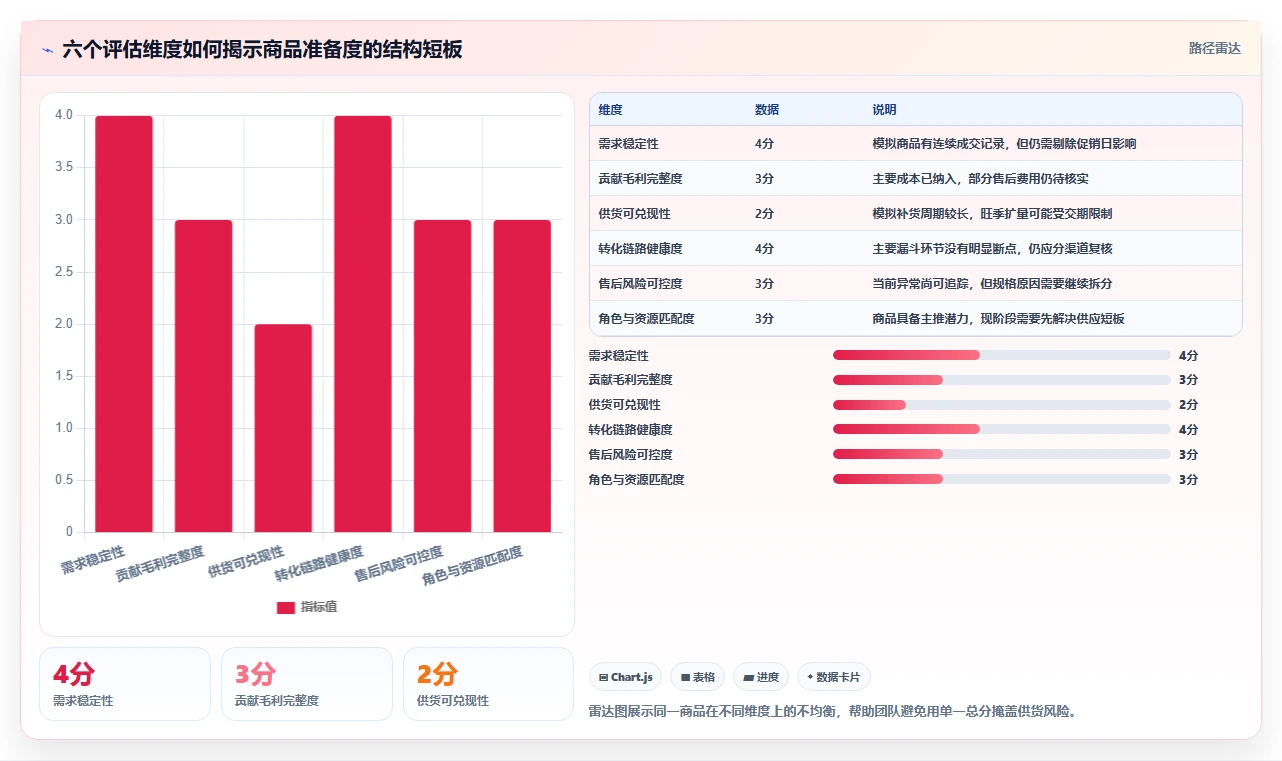Click the 售后风险可控度 bar in chart
This screenshot has height=761, width=1282.
442,376
